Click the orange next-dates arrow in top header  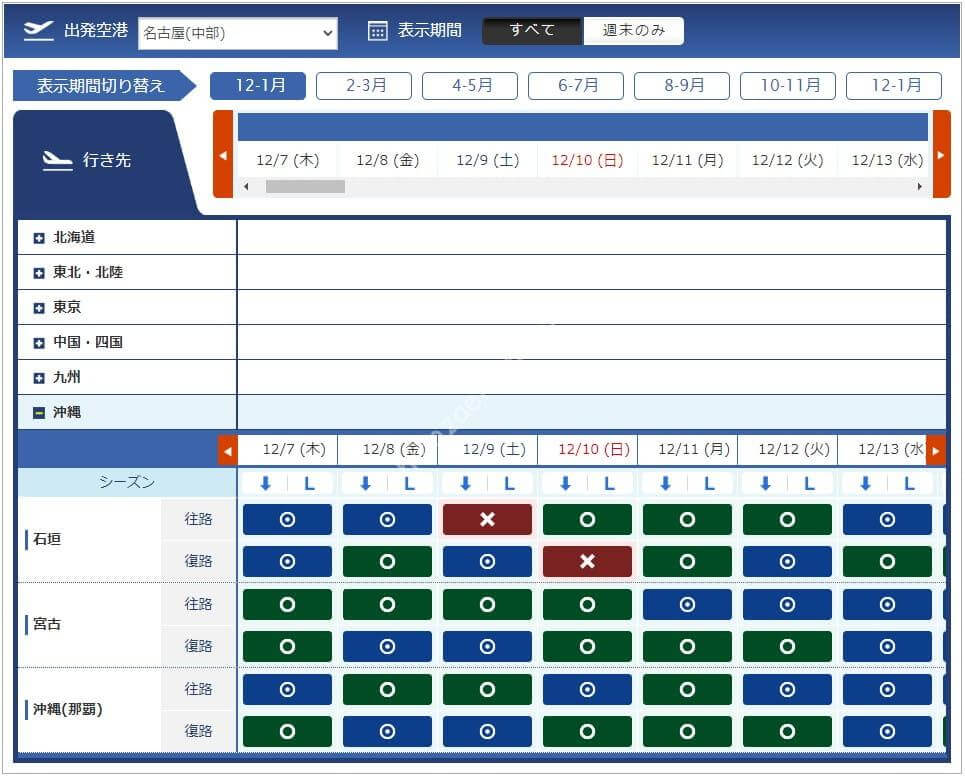coord(941,154)
